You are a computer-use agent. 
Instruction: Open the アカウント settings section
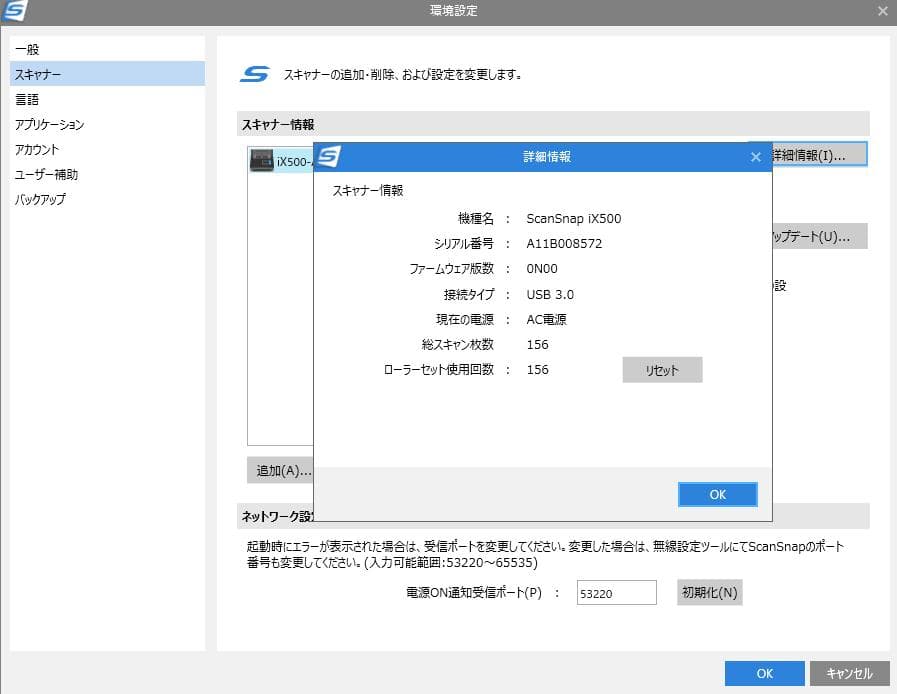coord(38,149)
